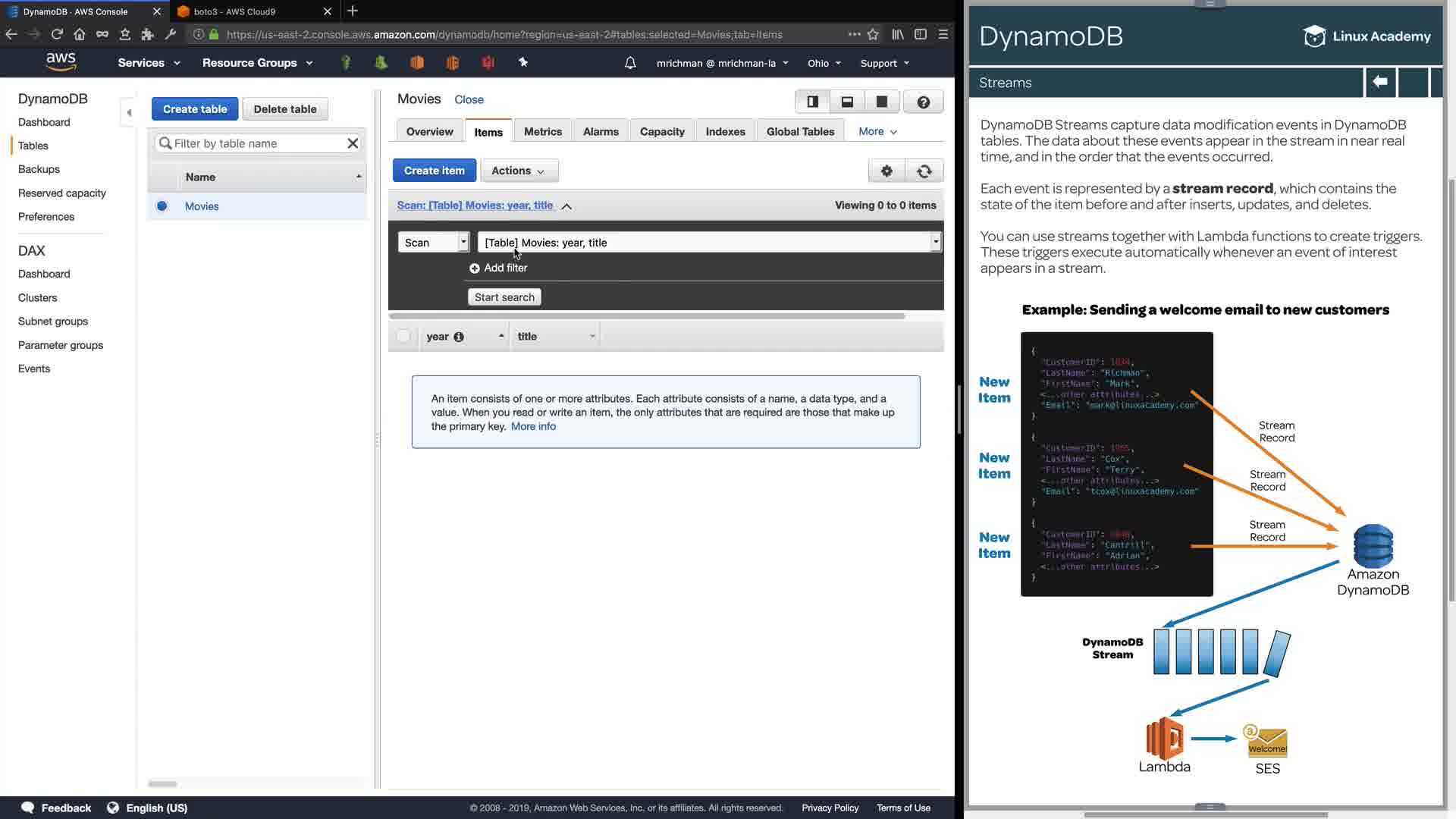Expand the Actions dropdown menu
This screenshot has width=1456, height=819.
pos(519,171)
